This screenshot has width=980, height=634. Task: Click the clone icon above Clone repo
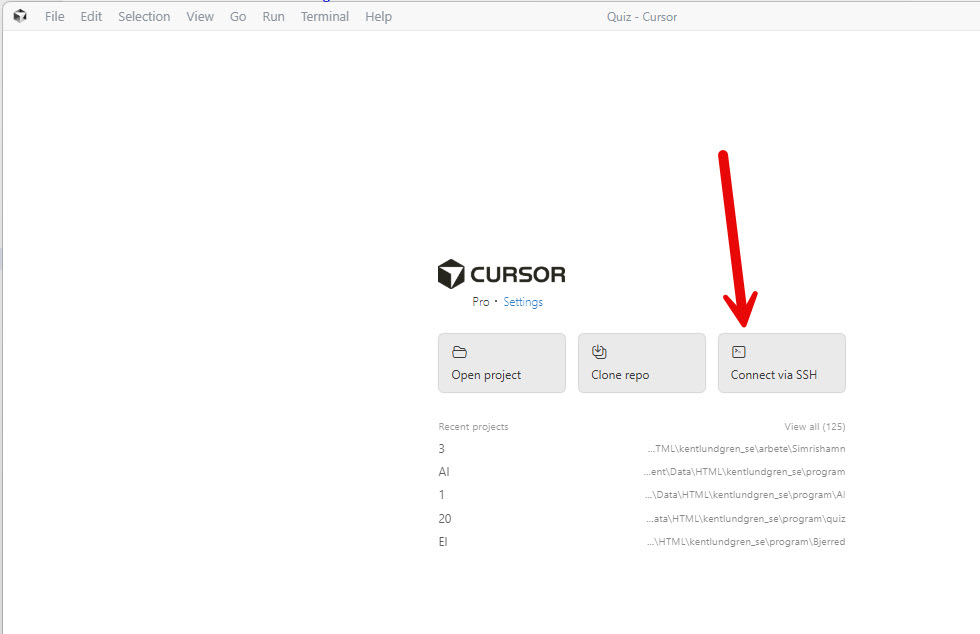(x=599, y=351)
